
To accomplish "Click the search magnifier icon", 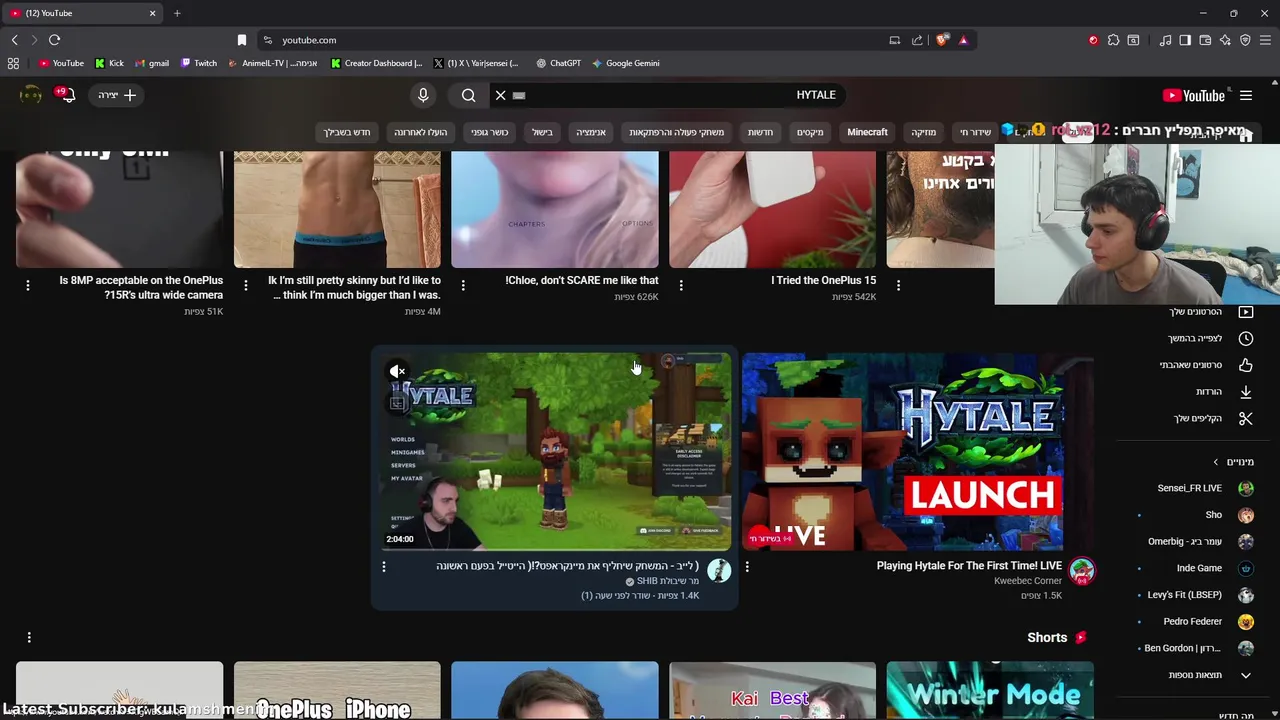I will (469, 95).
